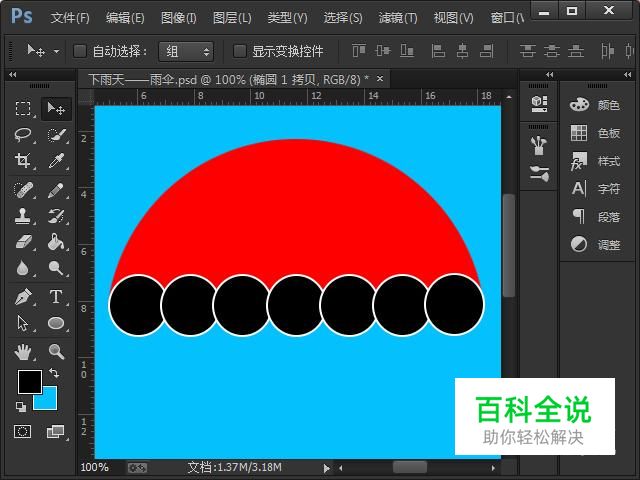Open the Brush panel icon
640x480 pixels.
tap(539, 173)
